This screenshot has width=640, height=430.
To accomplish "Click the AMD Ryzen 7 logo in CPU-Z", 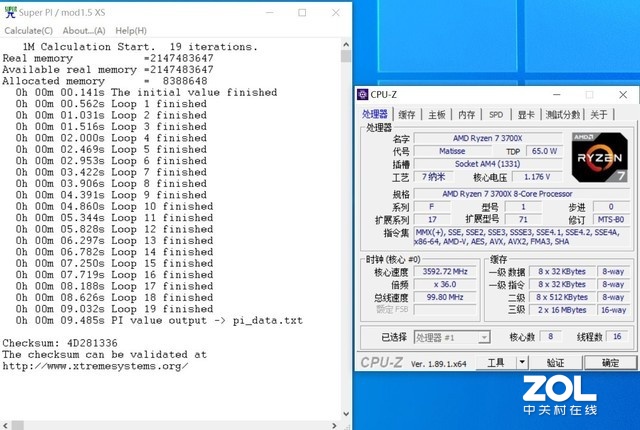I will pos(600,157).
